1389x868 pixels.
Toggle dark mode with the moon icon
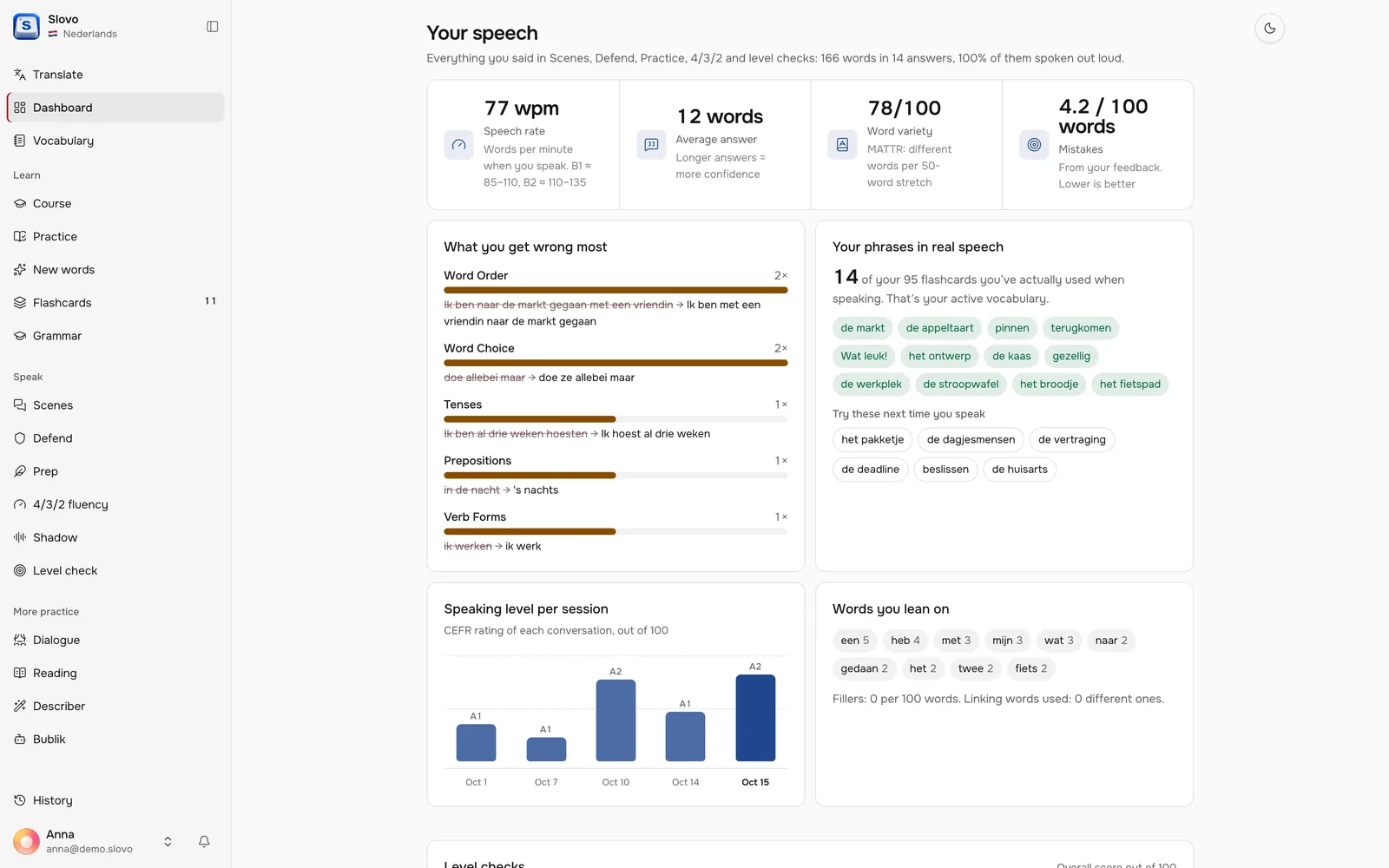[x=1269, y=28]
